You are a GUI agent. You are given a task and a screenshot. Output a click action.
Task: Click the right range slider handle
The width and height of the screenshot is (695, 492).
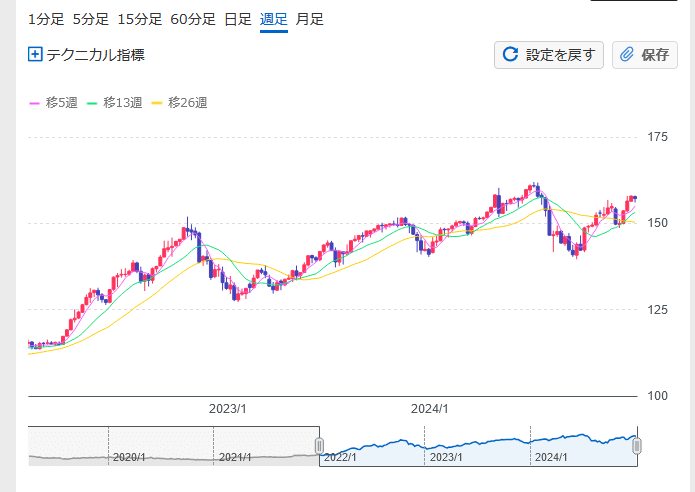pyautogui.click(x=637, y=445)
